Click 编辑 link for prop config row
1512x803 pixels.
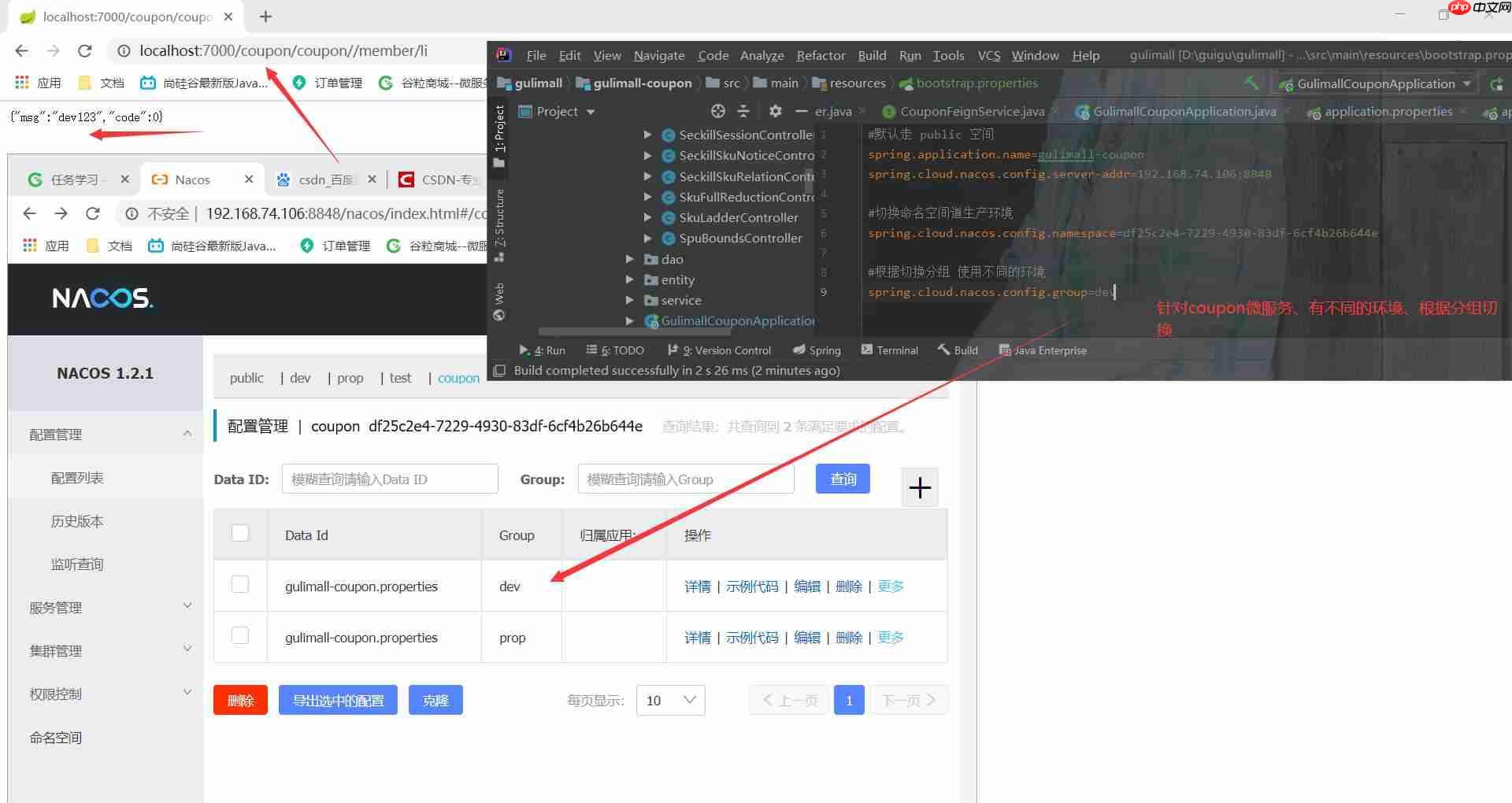click(807, 638)
